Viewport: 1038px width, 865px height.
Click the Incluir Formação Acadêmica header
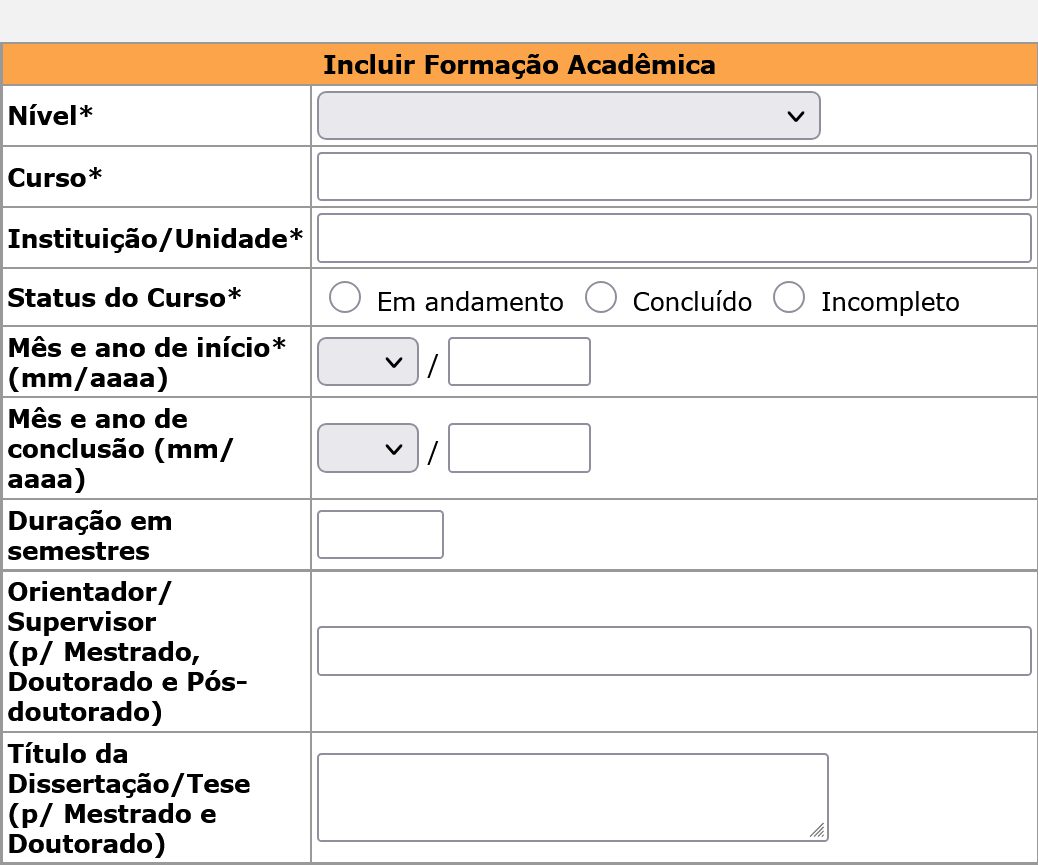[519, 65]
